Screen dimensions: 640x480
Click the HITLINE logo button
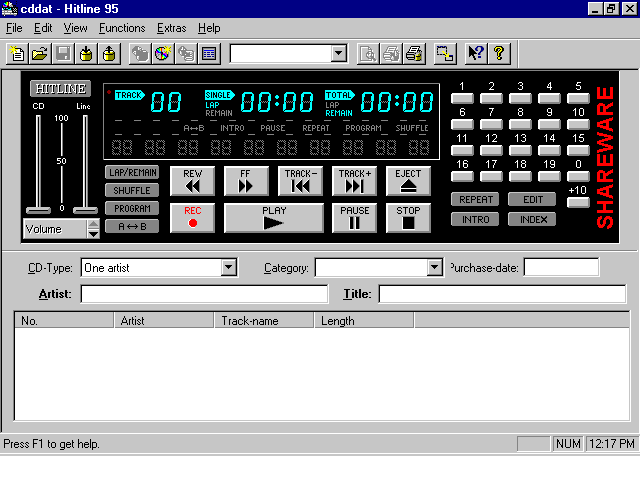click(60, 88)
